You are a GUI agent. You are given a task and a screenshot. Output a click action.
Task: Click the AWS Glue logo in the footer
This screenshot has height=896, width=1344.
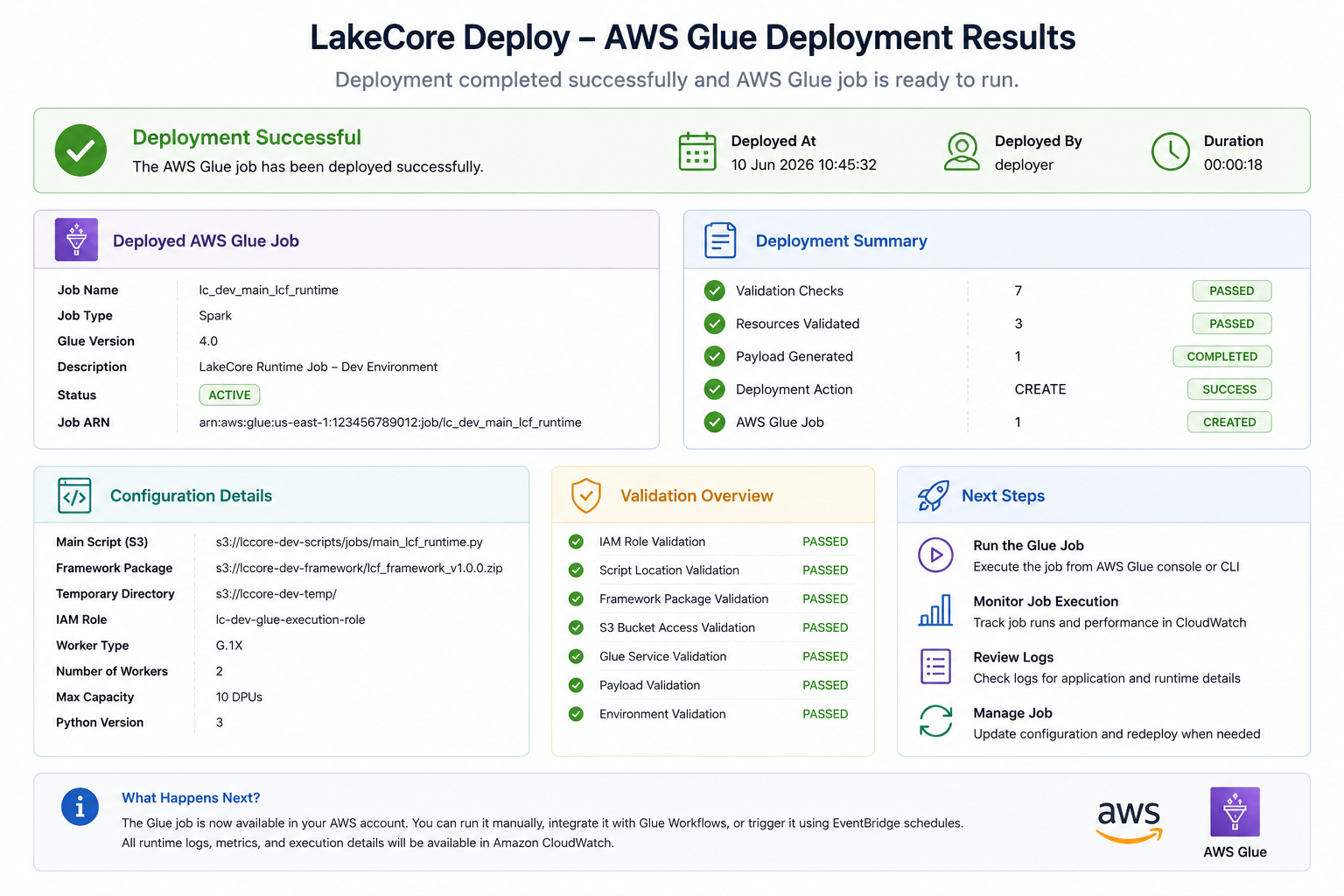(1235, 812)
